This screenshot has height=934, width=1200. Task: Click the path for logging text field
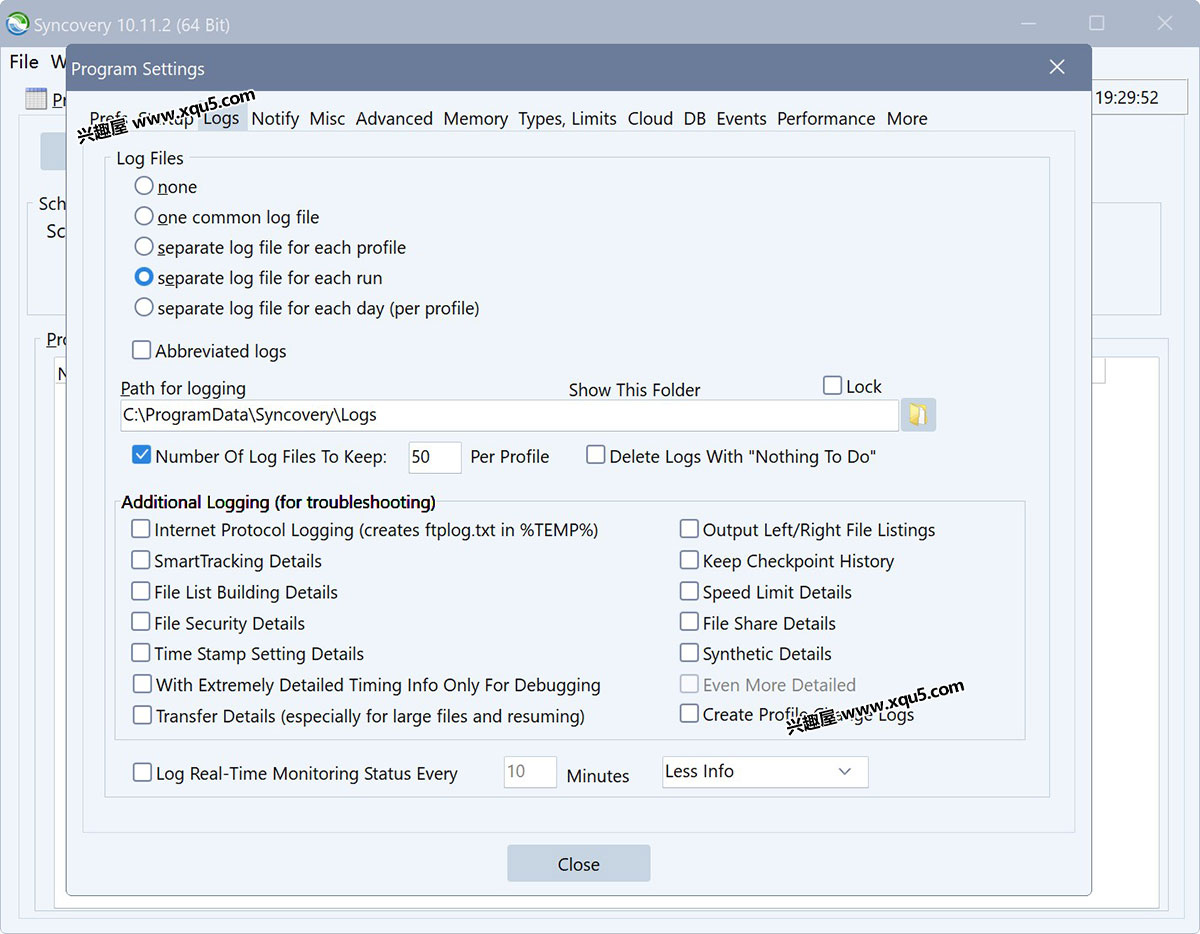pos(509,414)
